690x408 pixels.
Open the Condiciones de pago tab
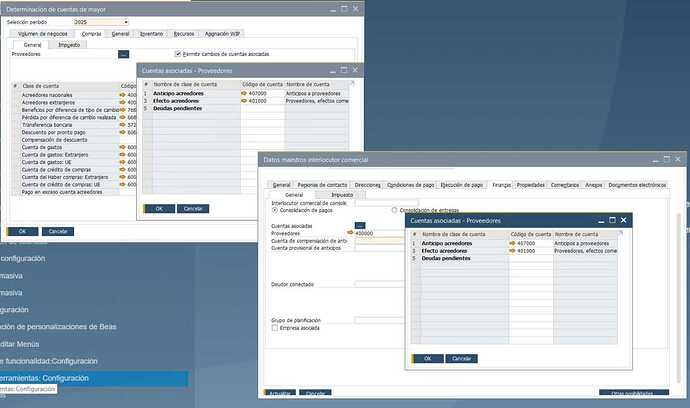click(412, 185)
